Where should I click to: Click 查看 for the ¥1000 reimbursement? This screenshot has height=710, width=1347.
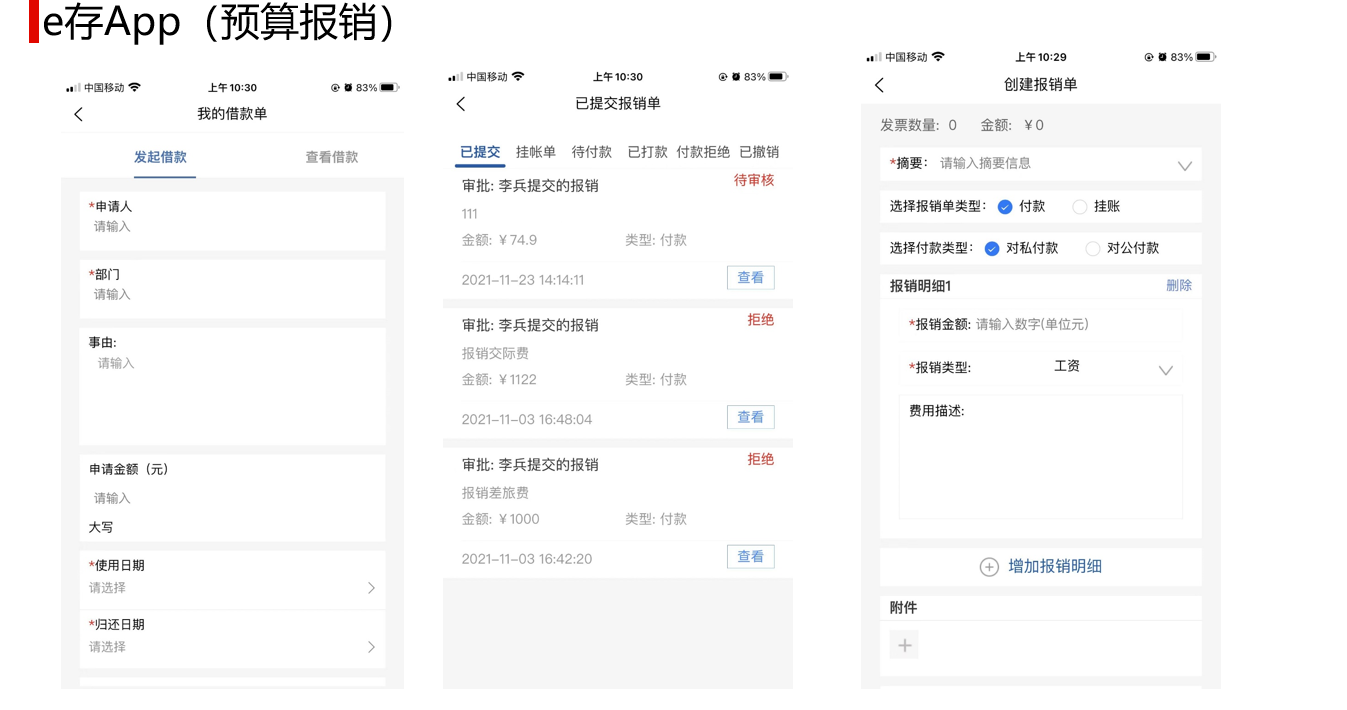click(x=751, y=557)
